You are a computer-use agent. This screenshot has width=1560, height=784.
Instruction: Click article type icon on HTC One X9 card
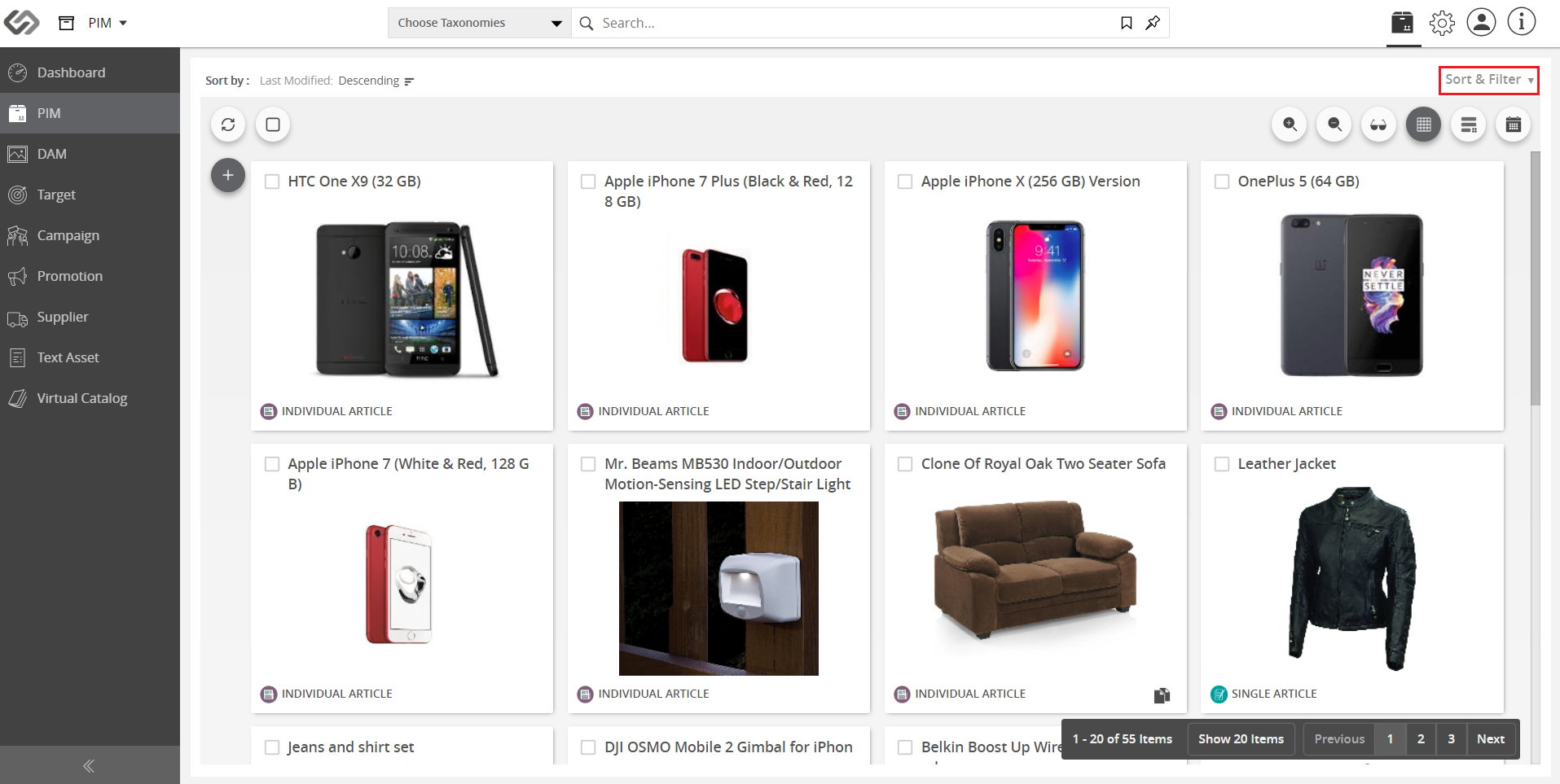pyautogui.click(x=269, y=411)
